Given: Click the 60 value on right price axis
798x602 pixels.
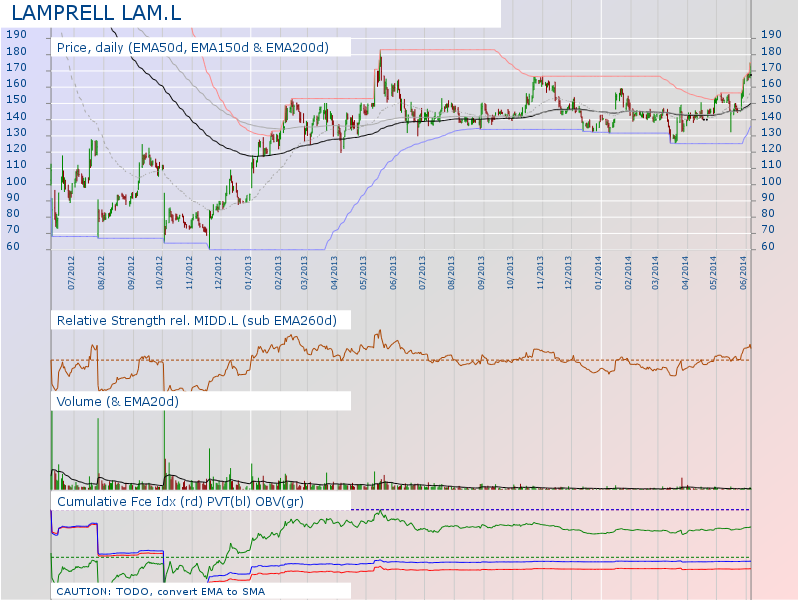Looking at the screenshot, I should point(768,246).
